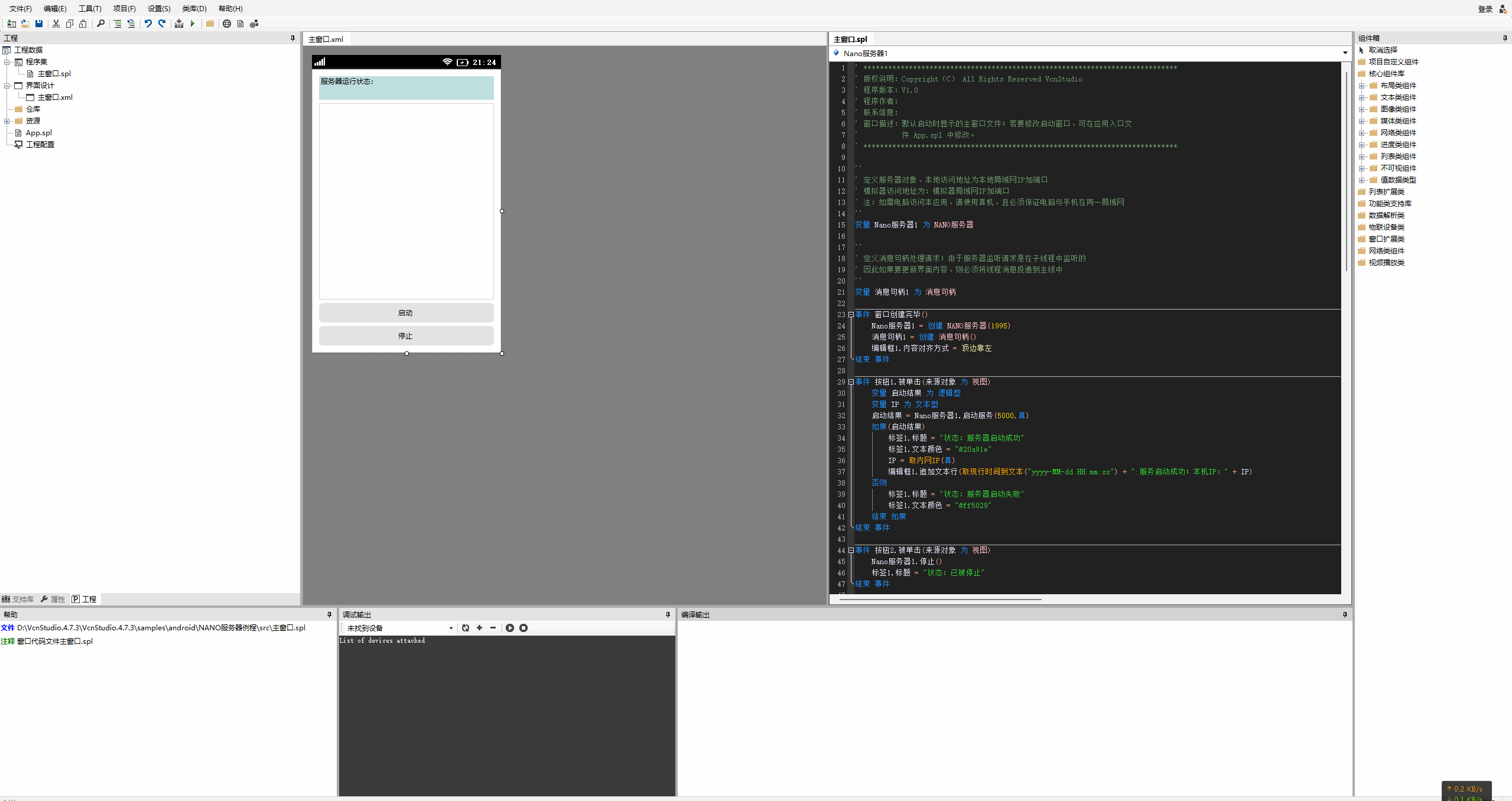The height and width of the screenshot is (801, 1512).
Task: Open 主窗口.spl in project tree
Action: (54, 74)
